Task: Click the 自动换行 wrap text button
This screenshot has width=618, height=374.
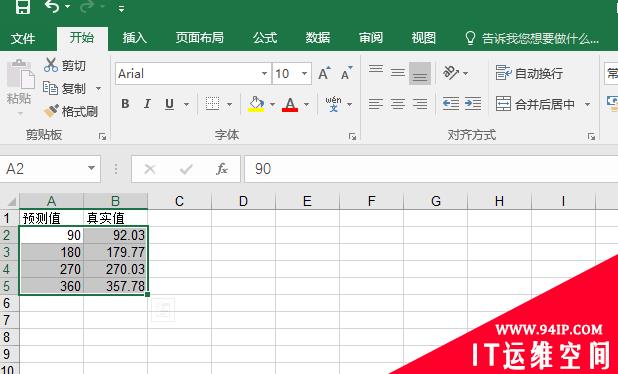Action: (x=529, y=73)
